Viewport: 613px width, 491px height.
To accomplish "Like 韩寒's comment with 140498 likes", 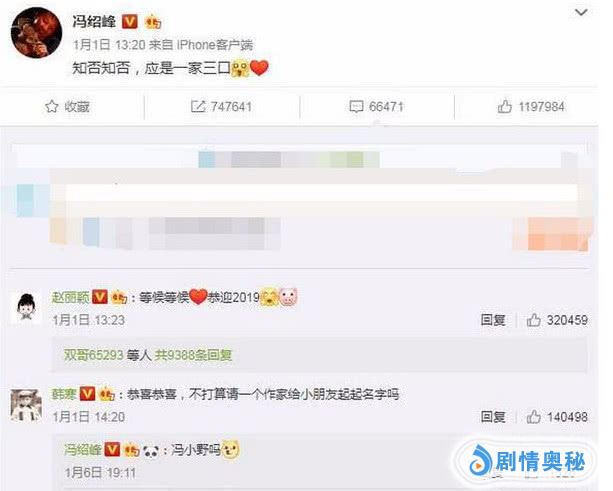I will click(x=533, y=417).
